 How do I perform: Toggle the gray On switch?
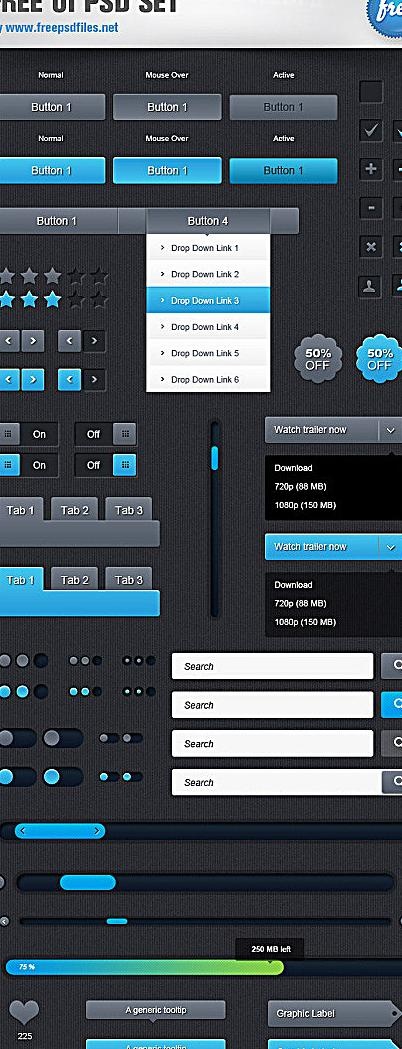click(29, 434)
